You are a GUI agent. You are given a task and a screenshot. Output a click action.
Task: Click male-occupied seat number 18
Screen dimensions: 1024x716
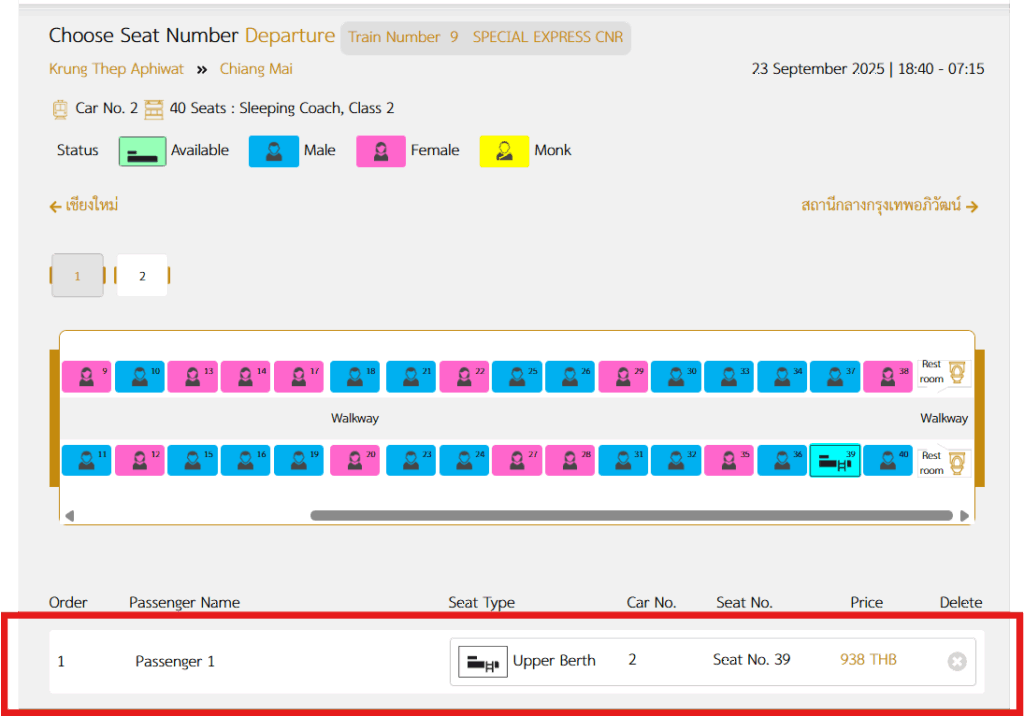point(355,377)
